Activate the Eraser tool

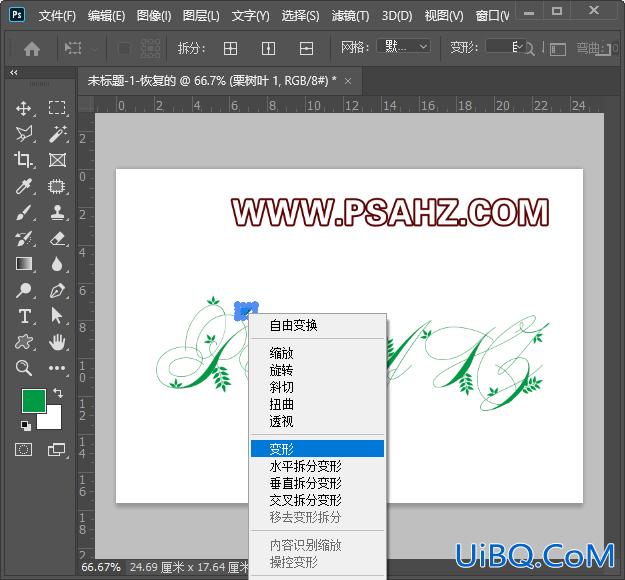click(x=57, y=238)
